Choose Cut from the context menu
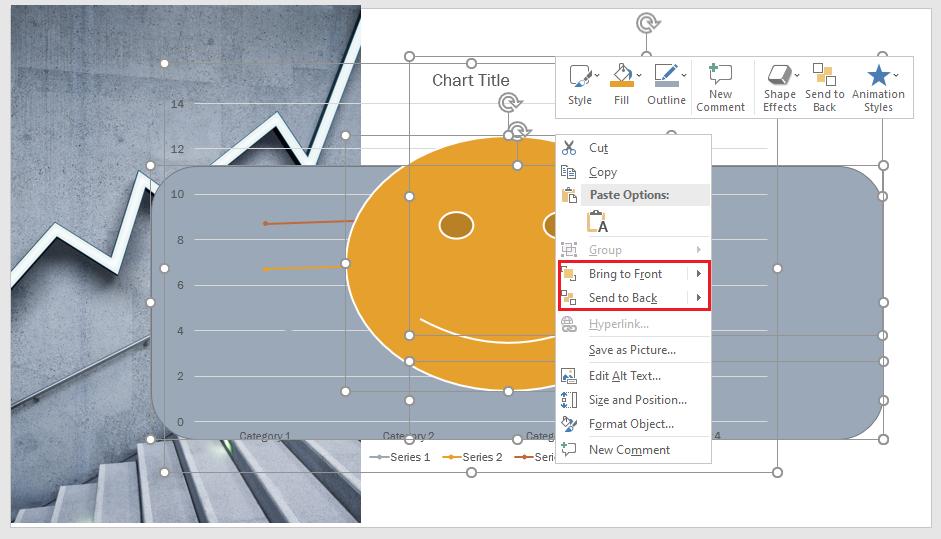Screen dimensions: 941x539 [634, 148]
